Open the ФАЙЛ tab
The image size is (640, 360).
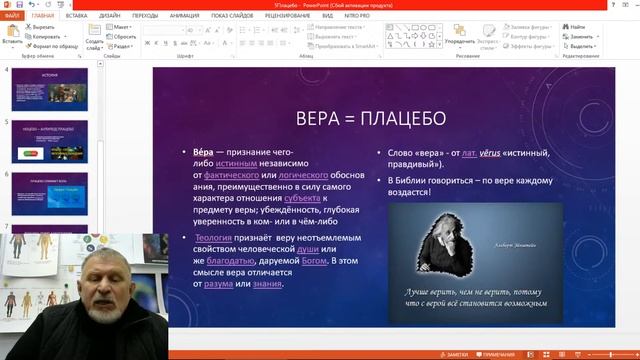tap(12, 16)
